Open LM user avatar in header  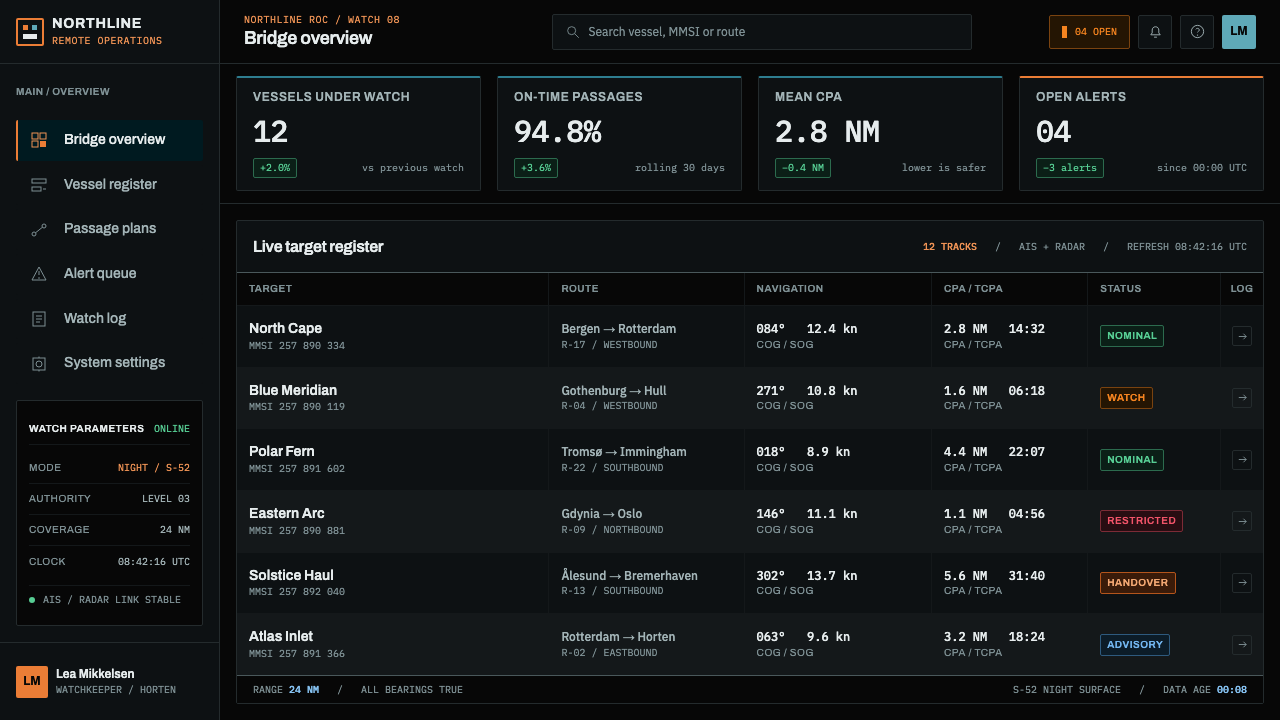click(x=1239, y=32)
